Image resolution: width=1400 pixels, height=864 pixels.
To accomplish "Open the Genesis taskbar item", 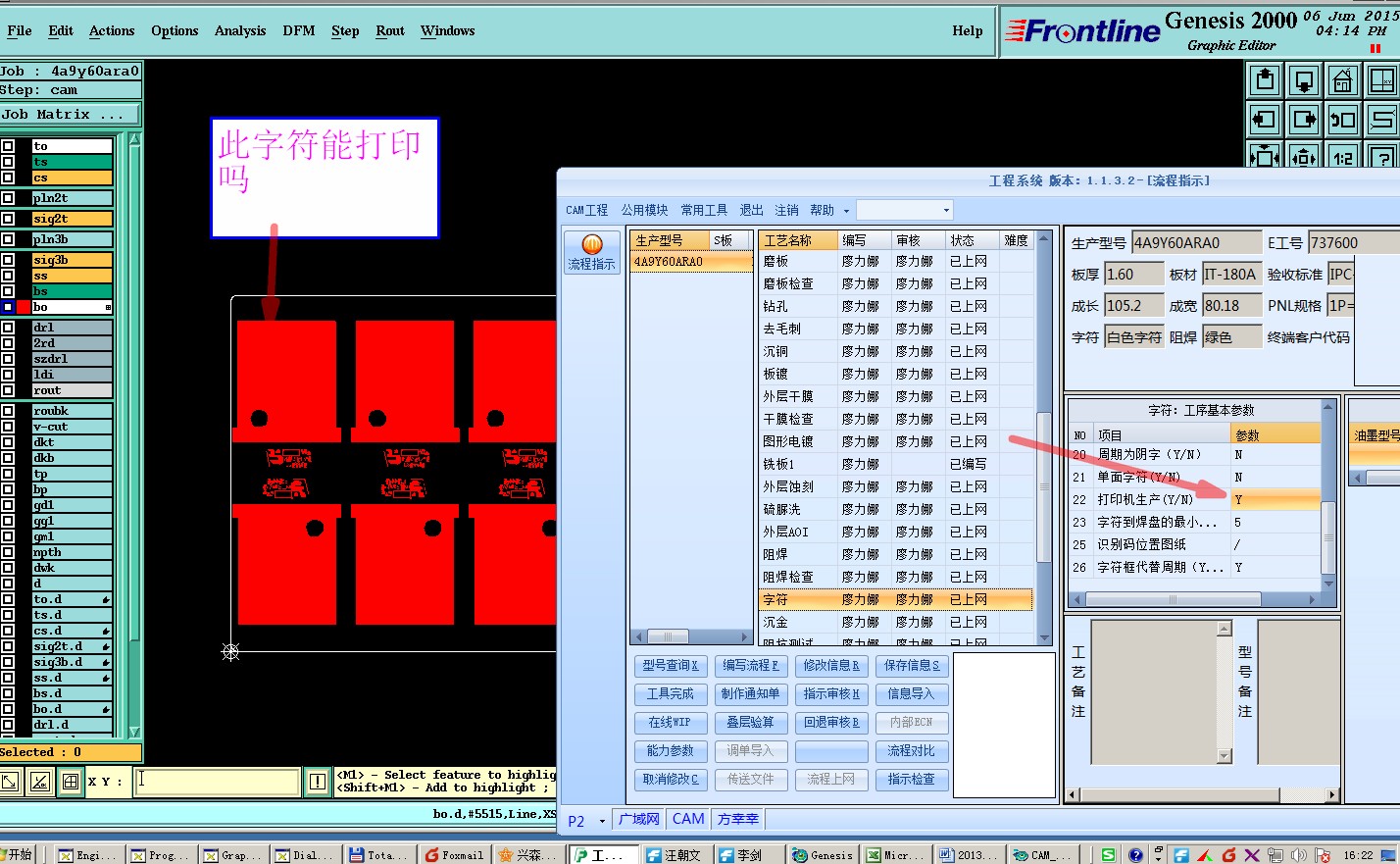I will (824, 855).
